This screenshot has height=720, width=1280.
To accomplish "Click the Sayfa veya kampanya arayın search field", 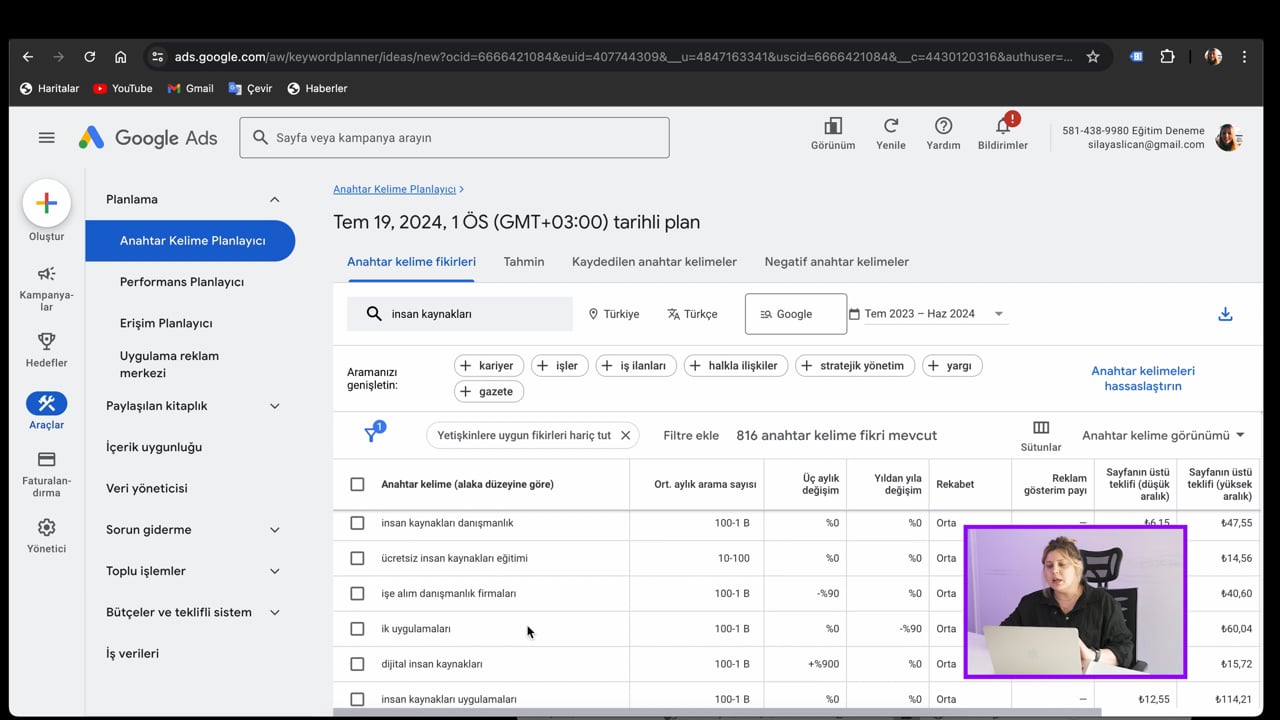I will pos(454,138).
